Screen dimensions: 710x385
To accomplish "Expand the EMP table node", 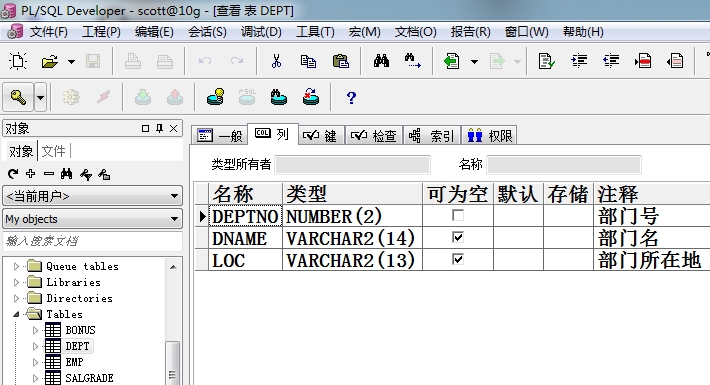I will (35, 362).
